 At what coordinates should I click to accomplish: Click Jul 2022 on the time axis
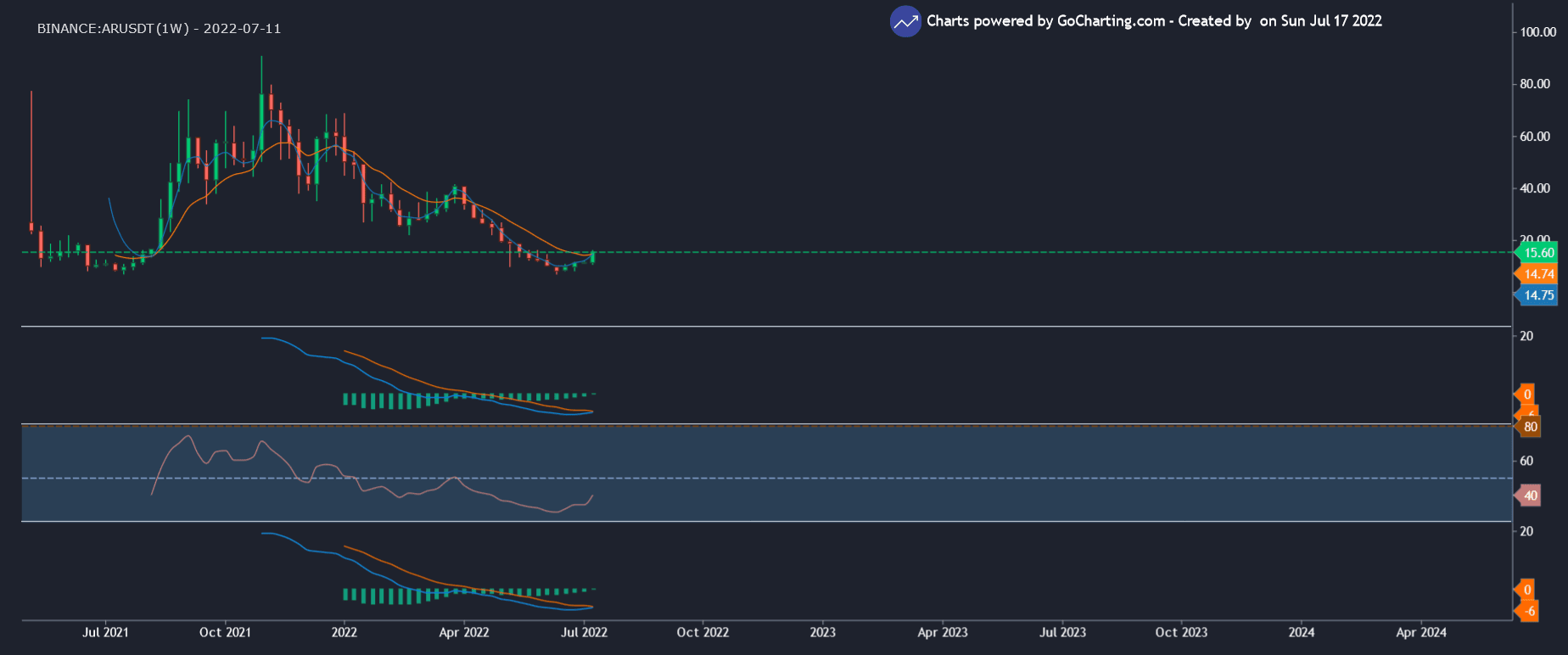(584, 632)
